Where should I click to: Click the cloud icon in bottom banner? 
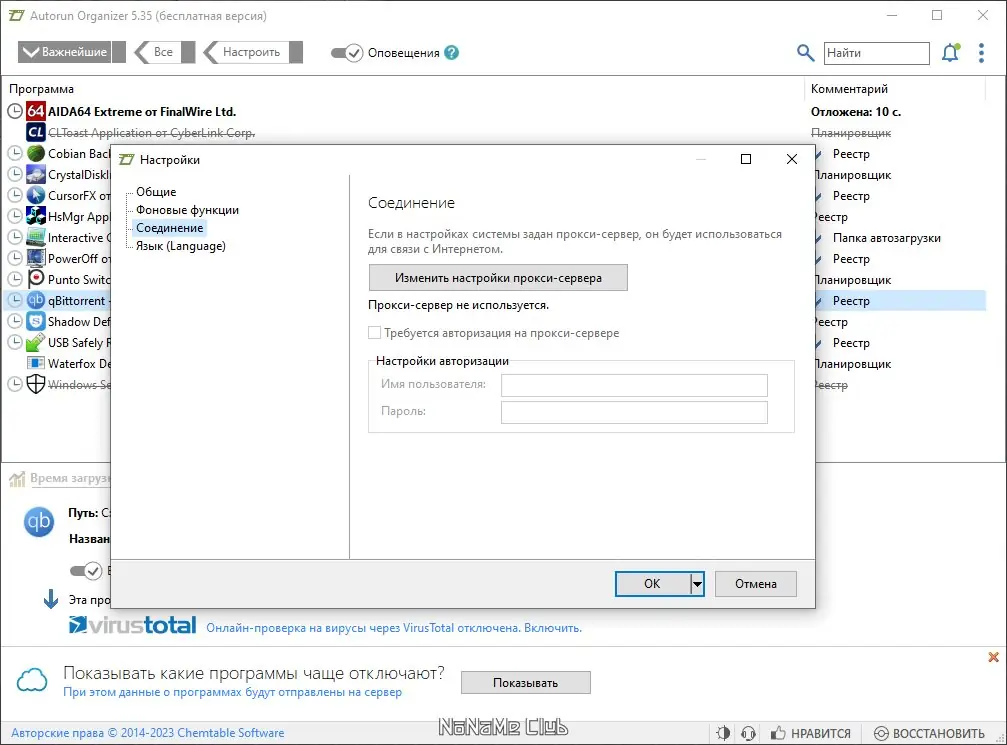click(32, 680)
